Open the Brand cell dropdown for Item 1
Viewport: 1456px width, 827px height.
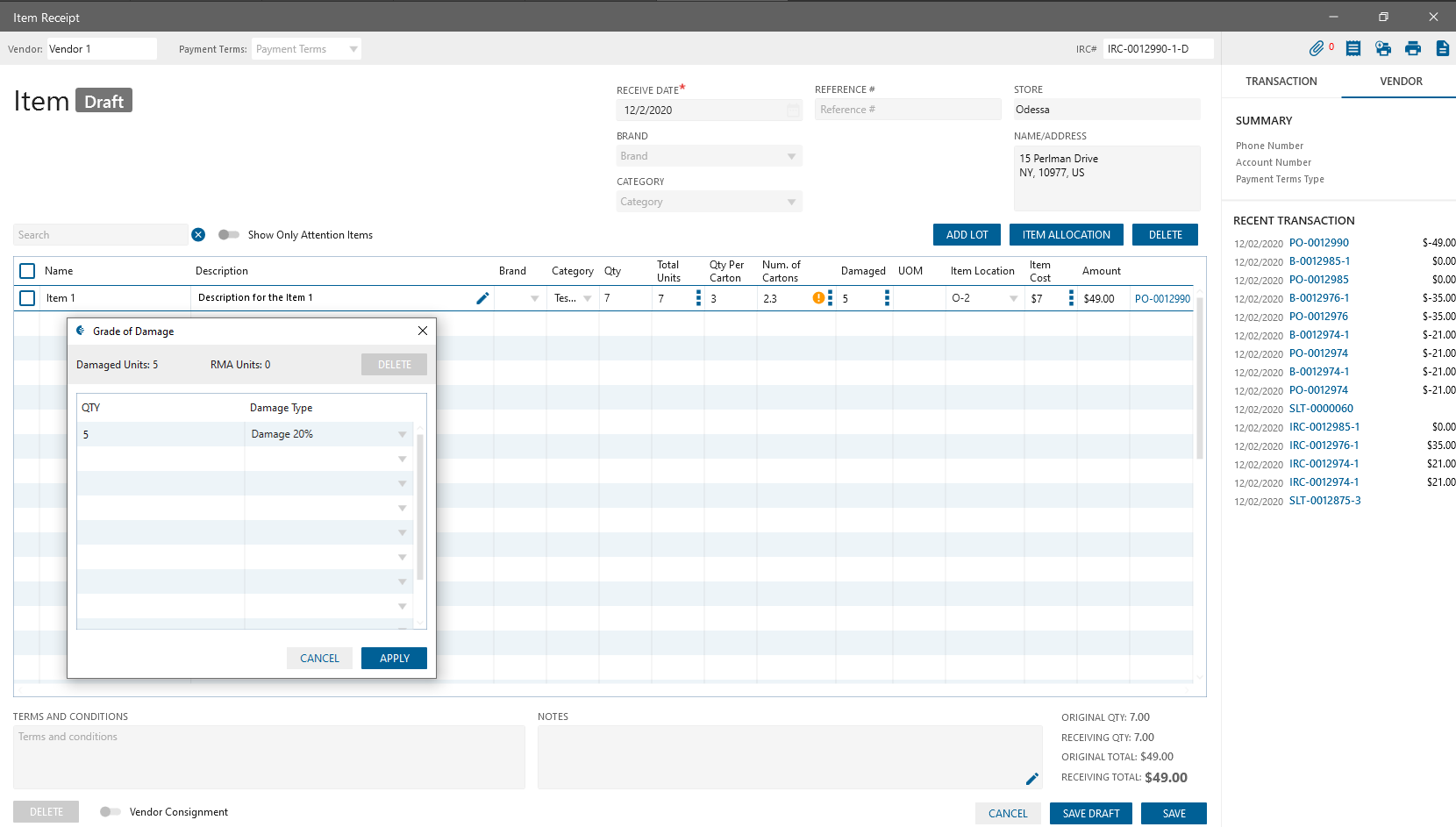pos(534,299)
